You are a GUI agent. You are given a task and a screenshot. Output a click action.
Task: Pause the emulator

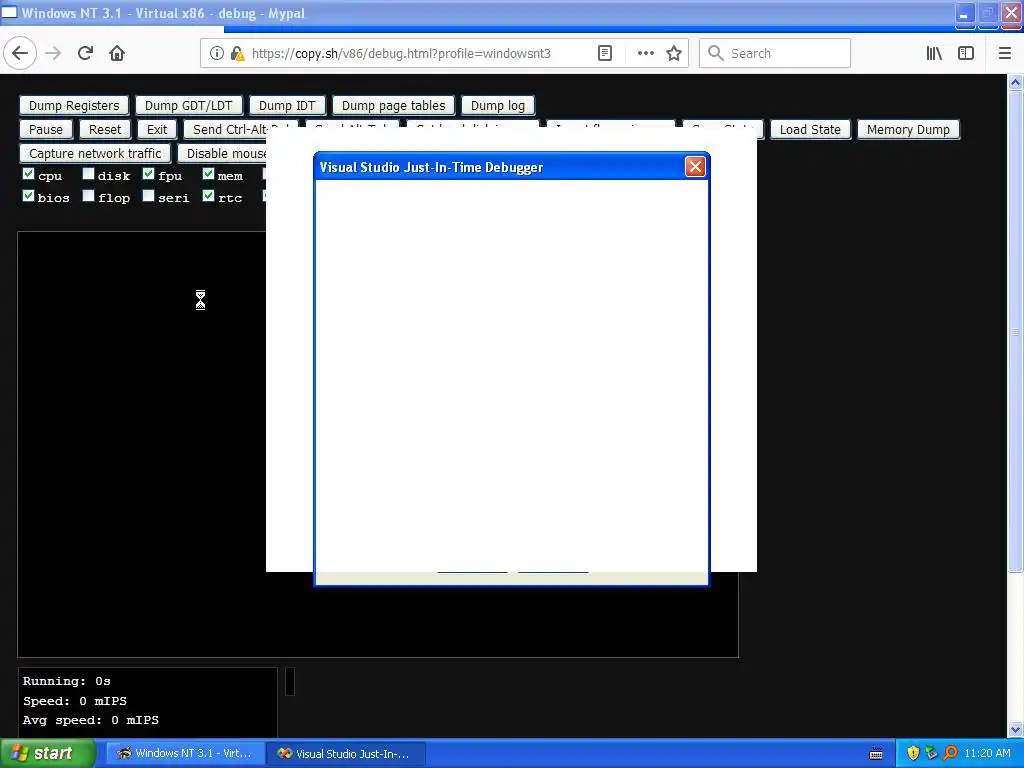pos(46,130)
